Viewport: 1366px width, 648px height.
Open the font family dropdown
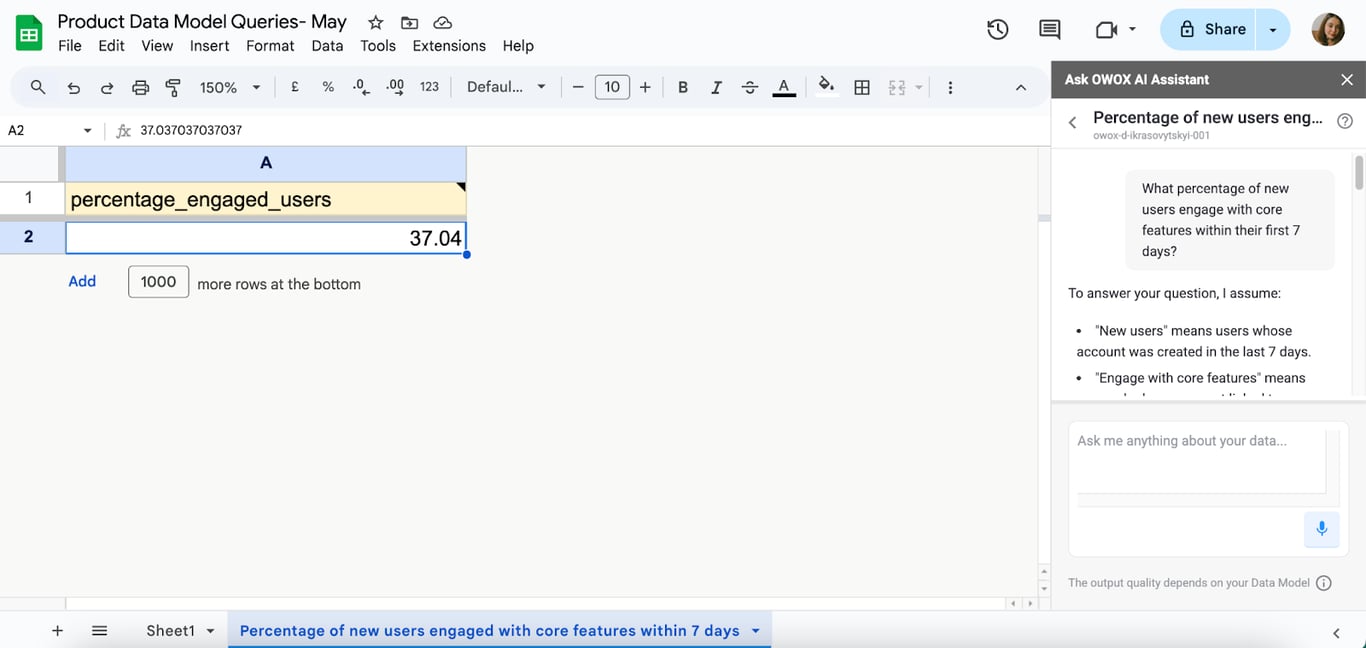[x=507, y=87]
